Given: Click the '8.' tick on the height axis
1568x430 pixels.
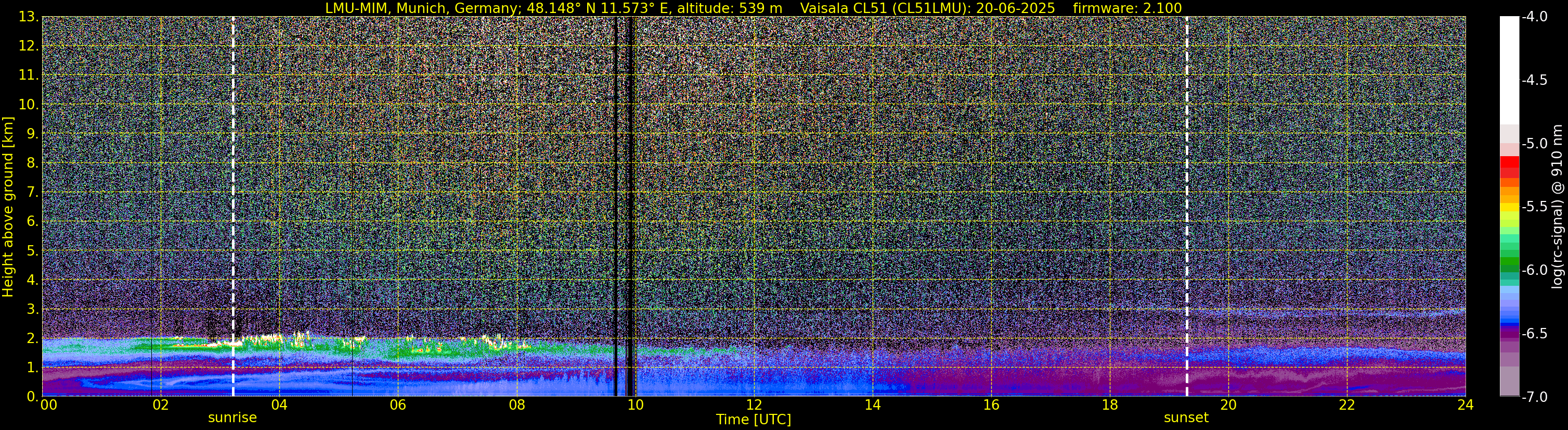Looking at the screenshot, I should pyautogui.click(x=32, y=163).
